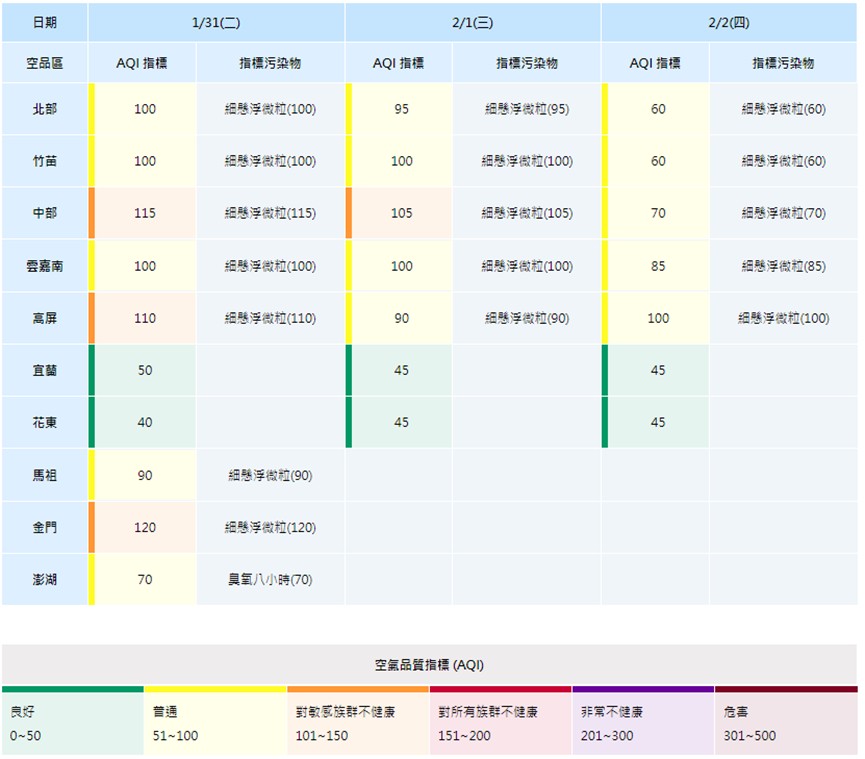Screen dimensions: 865x759
Task: Choose the 2/2(四) date column header
Action: pyautogui.click(x=729, y=22)
